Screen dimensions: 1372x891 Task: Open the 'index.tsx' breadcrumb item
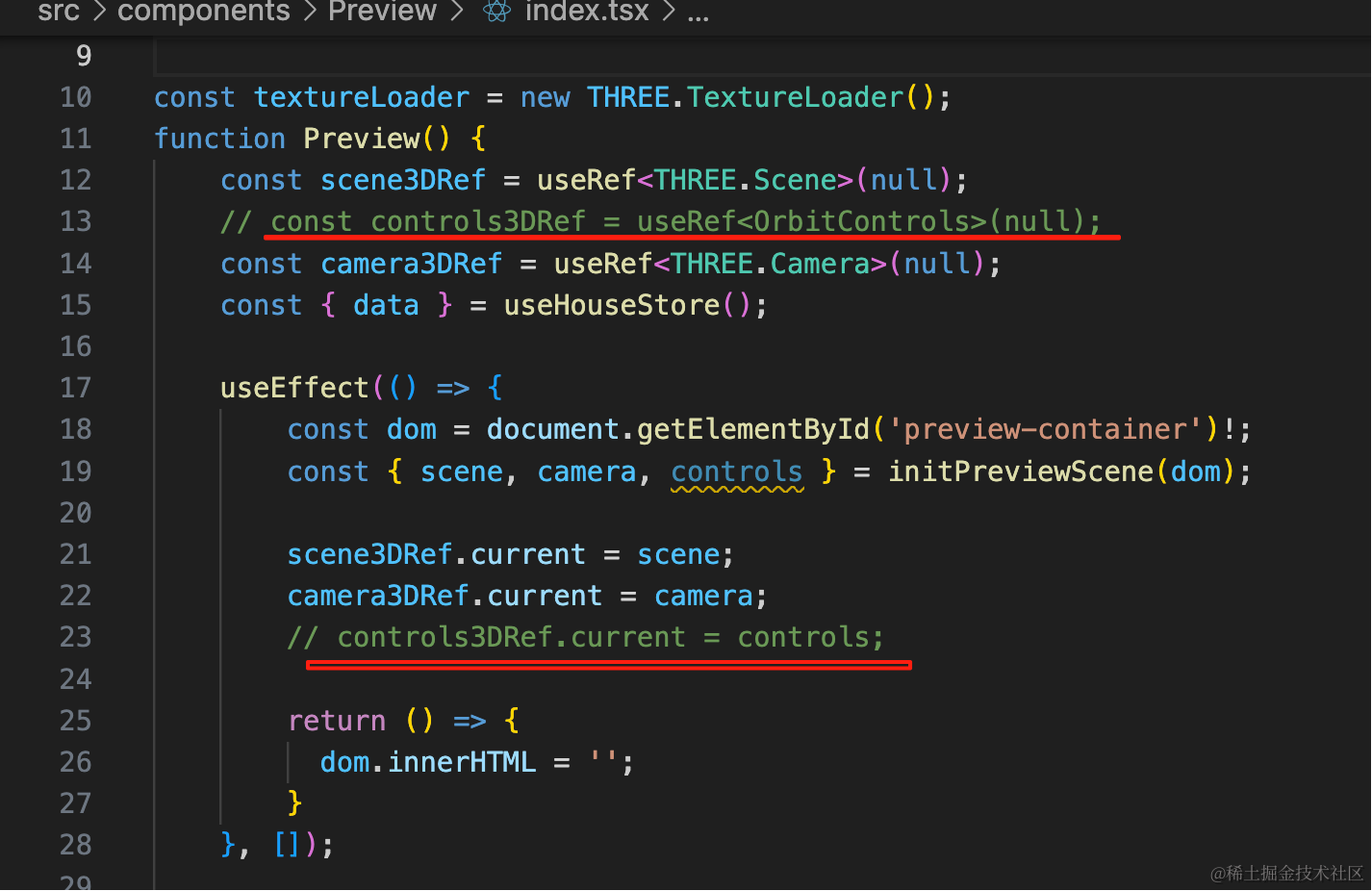[x=587, y=12]
